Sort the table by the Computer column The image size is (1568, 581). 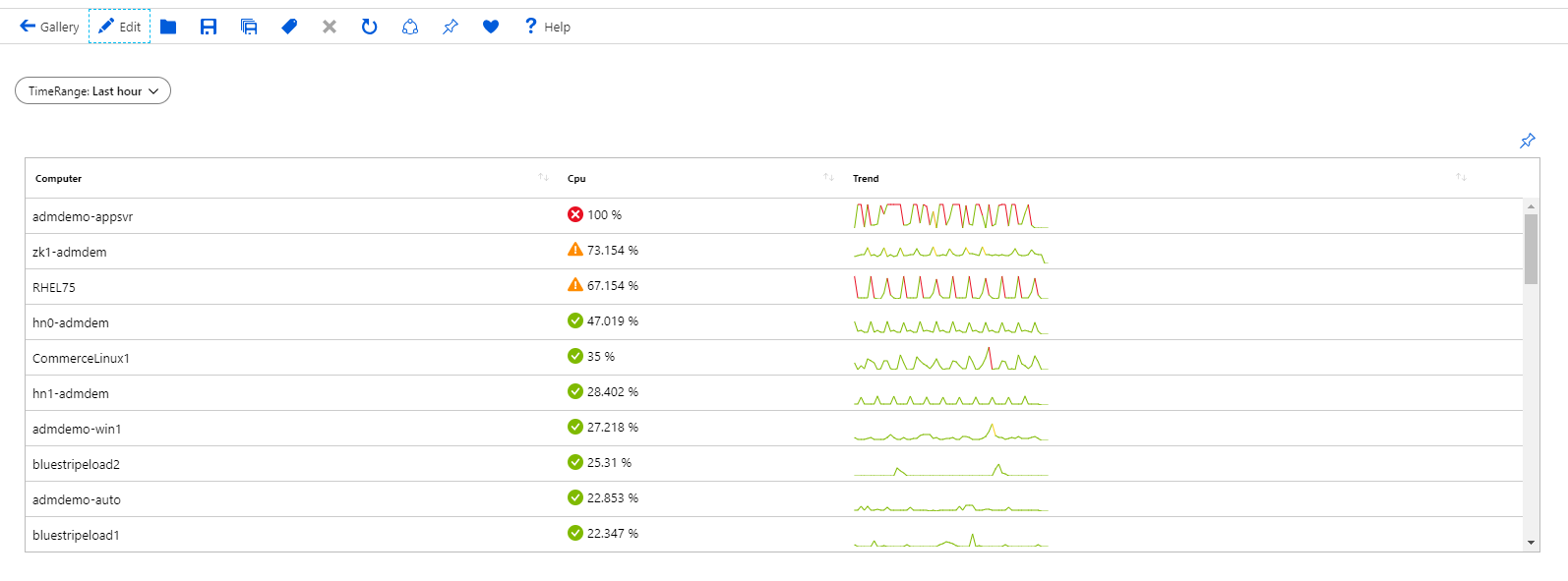click(x=543, y=178)
